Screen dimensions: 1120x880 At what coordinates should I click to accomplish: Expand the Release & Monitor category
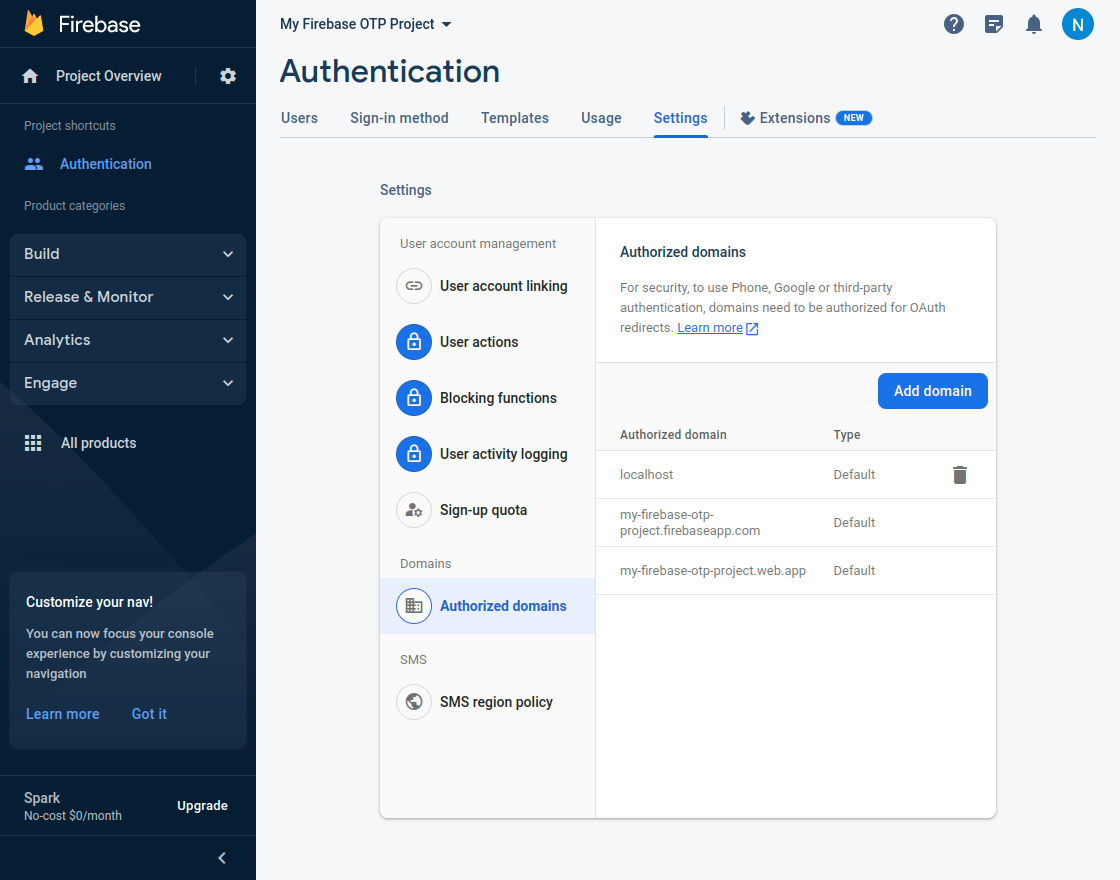pos(127,297)
